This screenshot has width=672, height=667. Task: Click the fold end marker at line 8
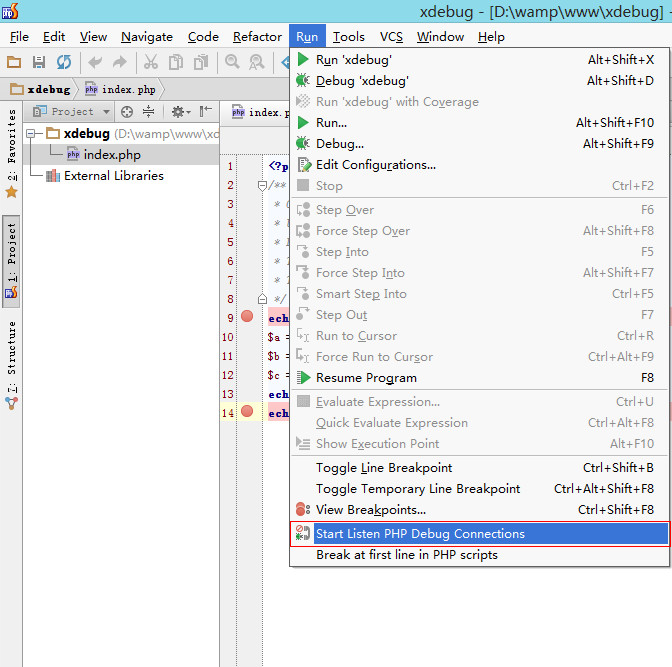coord(262,299)
